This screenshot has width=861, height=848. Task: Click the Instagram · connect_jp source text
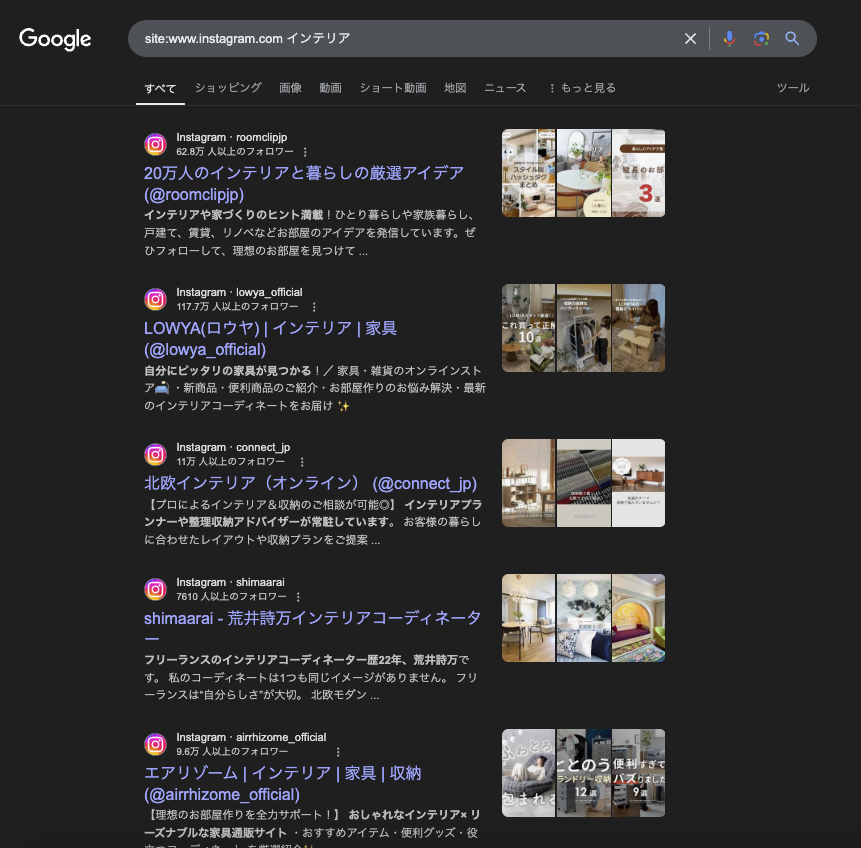(x=233, y=447)
